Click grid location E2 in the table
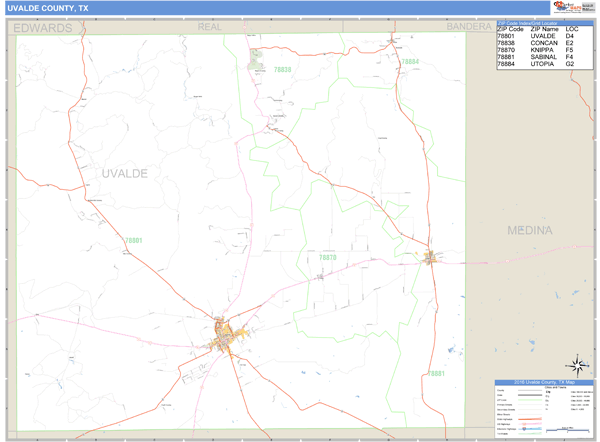Viewport: 600px width, 442px height. (x=569, y=43)
